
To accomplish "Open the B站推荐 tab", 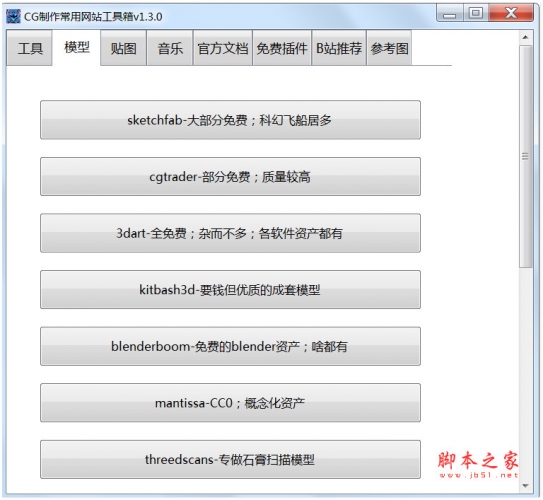I will [x=339, y=48].
